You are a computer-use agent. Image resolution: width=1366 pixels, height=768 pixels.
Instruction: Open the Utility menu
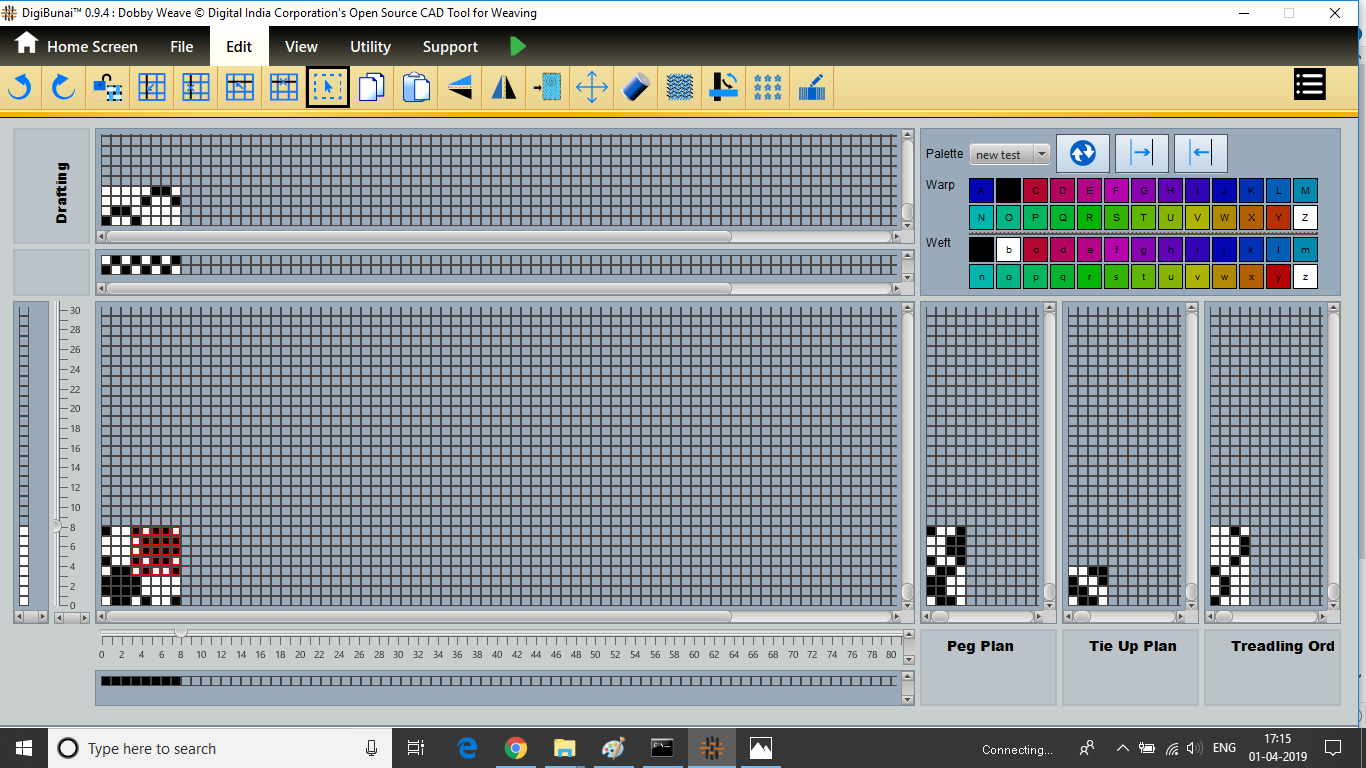370,47
